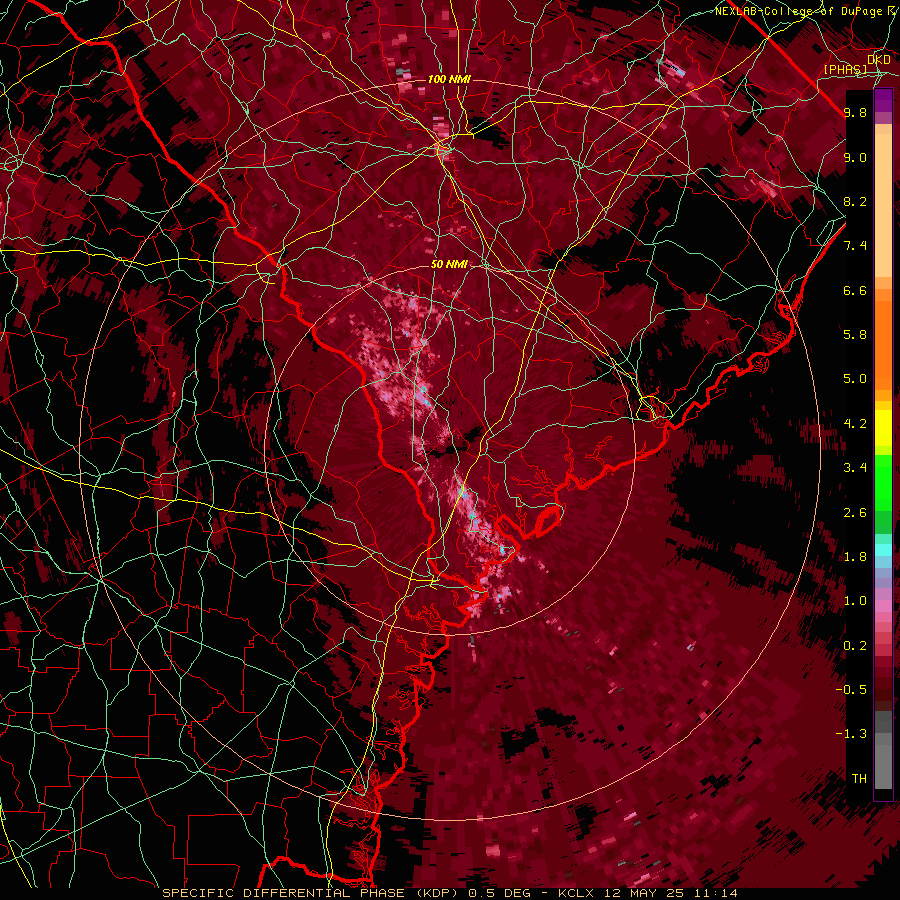Click the 5.0 scale value
The width and height of the screenshot is (900, 900).
click(x=855, y=379)
